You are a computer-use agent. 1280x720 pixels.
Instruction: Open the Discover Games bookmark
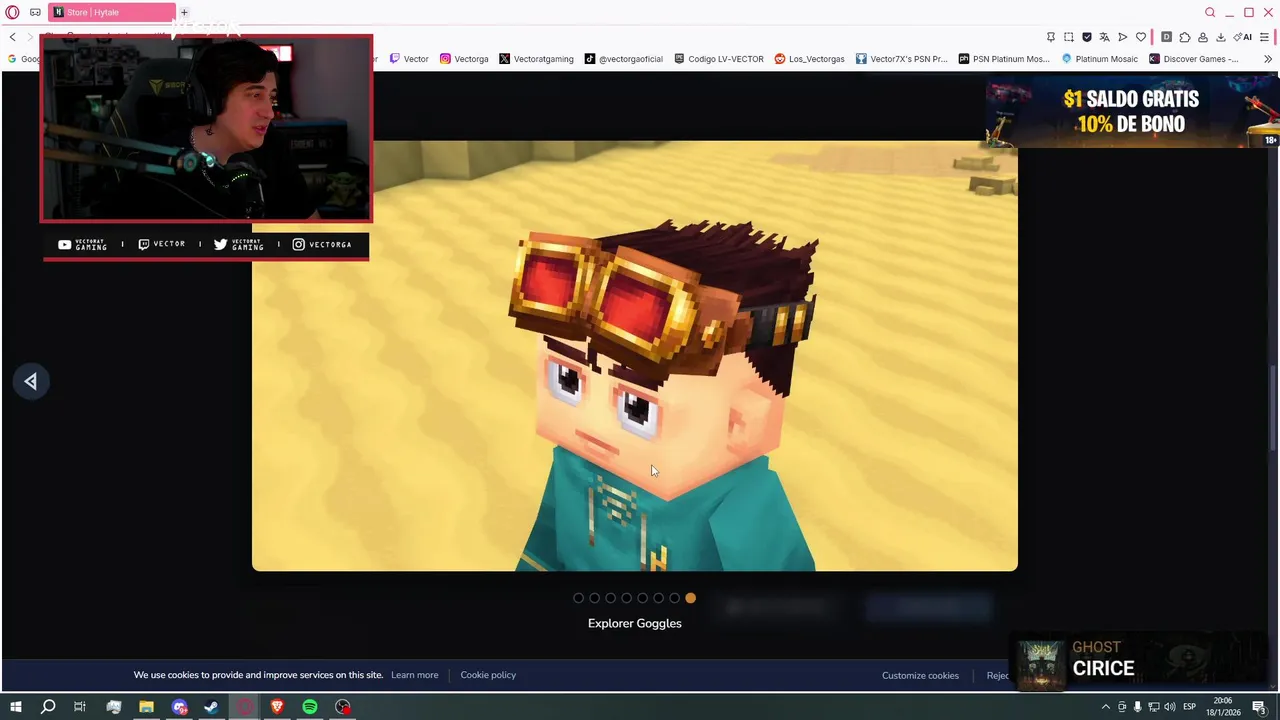[x=1194, y=59]
